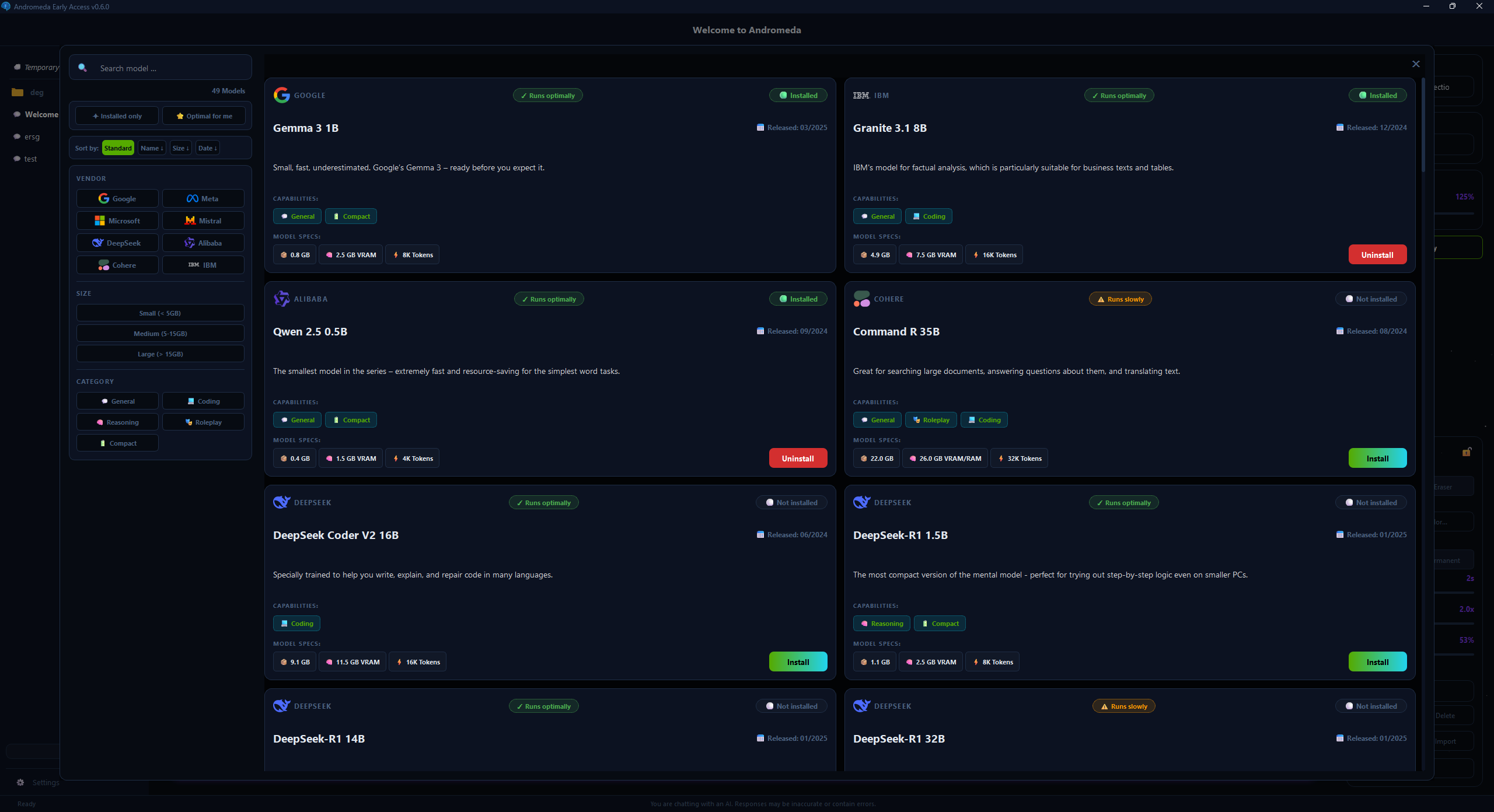This screenshot has height=812, width=1494.
Task: Click the lock icon at right panel
Action: tap(1467, 452)
